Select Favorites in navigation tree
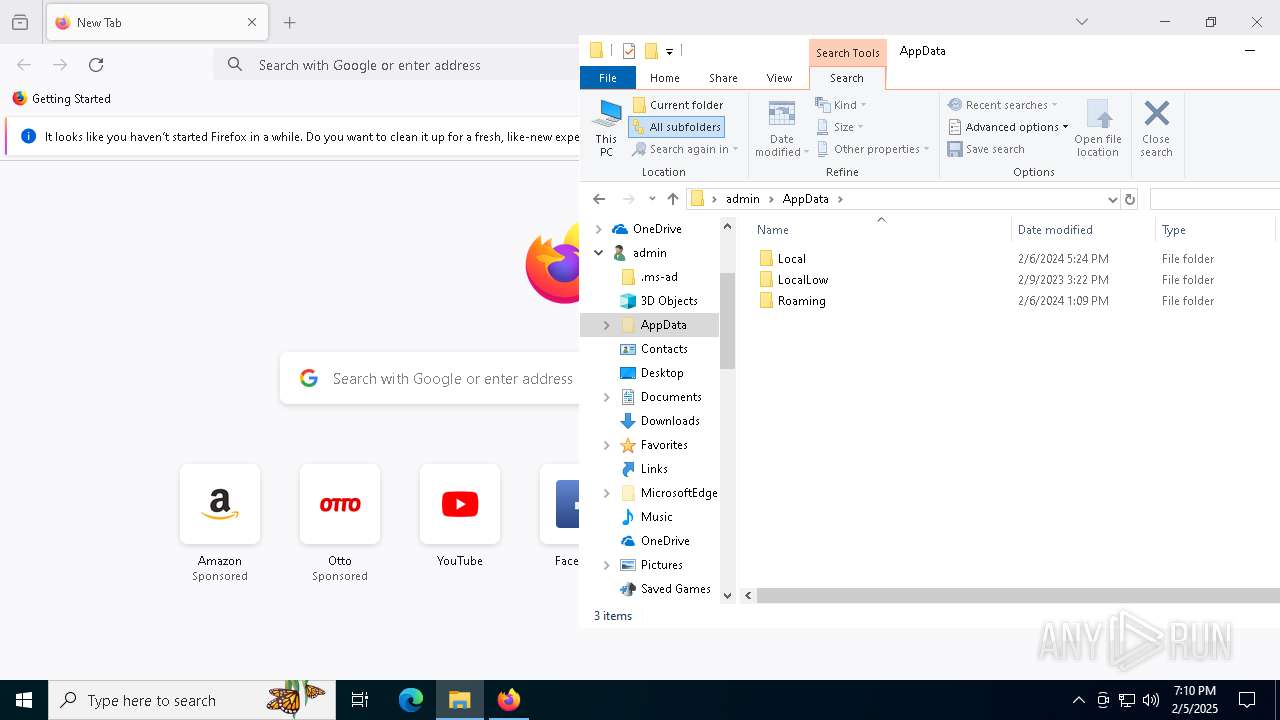The image size is (1280, 720). point(663,445)
